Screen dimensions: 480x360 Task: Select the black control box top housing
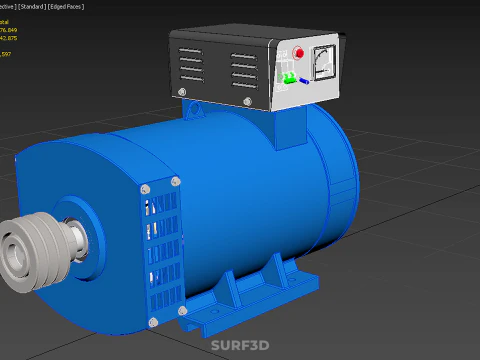coord(220,67)
